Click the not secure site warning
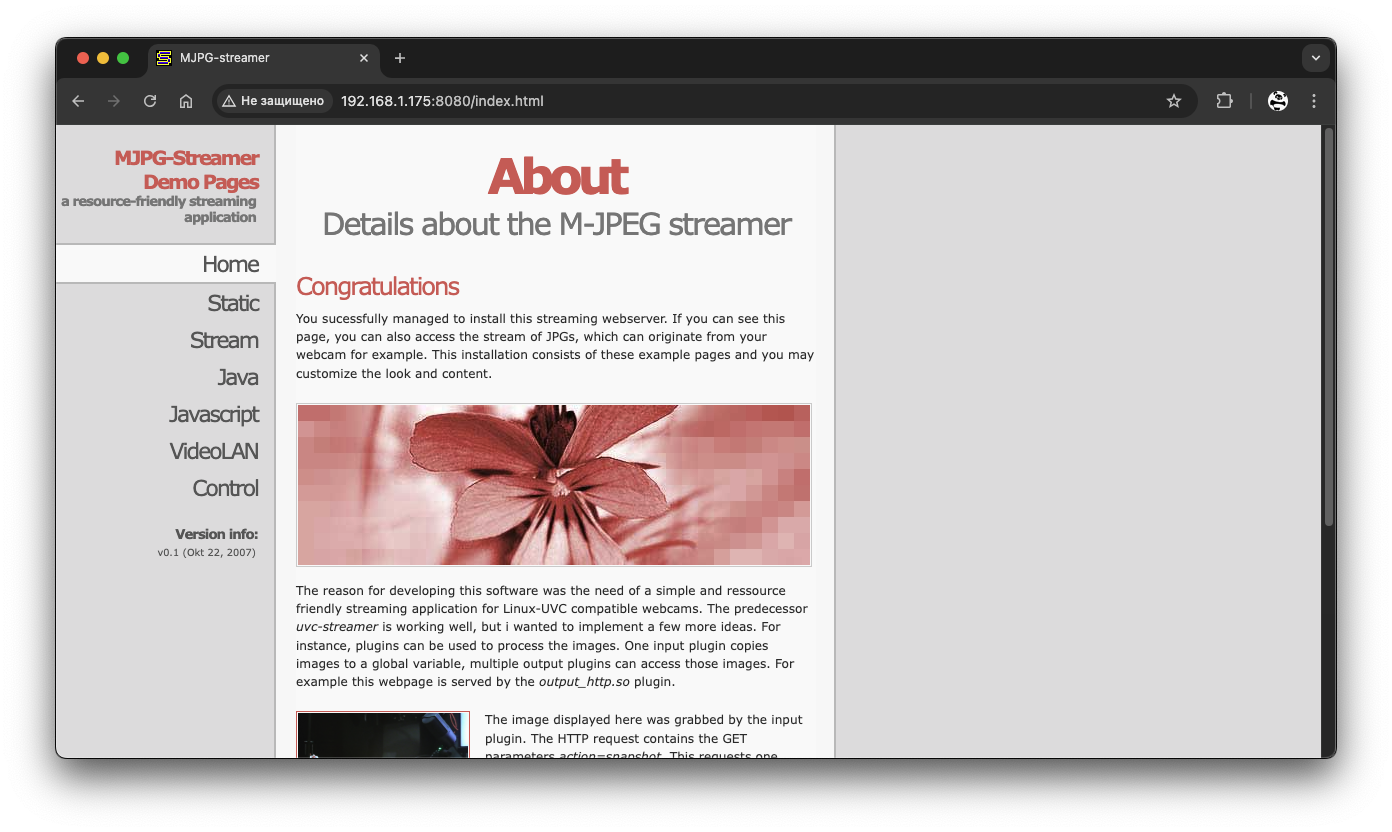Viewport: 1392px width, 832px height. pyautogui.click(x=273, y=101)
